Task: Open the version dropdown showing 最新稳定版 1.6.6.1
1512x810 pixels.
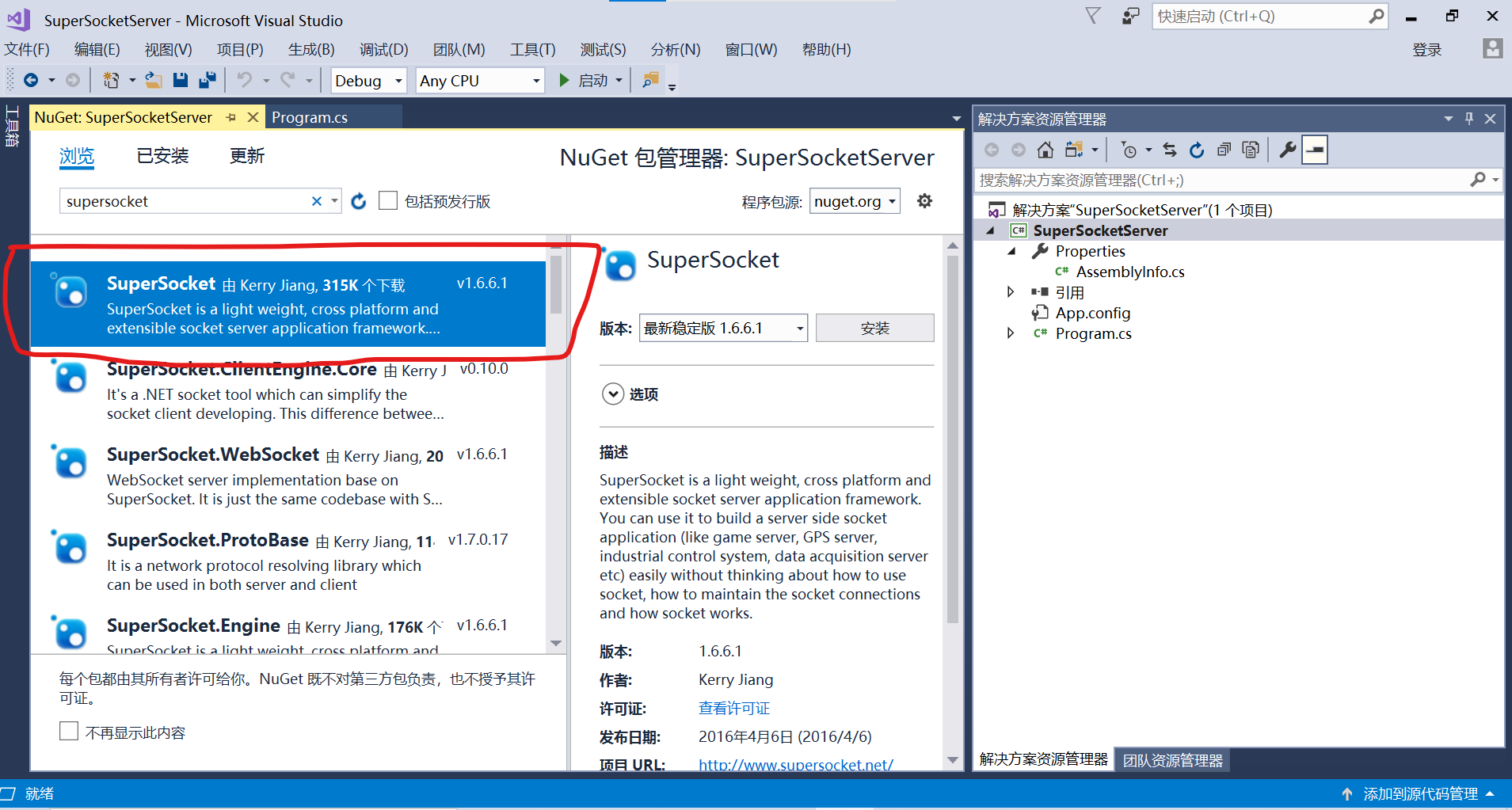Action: 722,328
